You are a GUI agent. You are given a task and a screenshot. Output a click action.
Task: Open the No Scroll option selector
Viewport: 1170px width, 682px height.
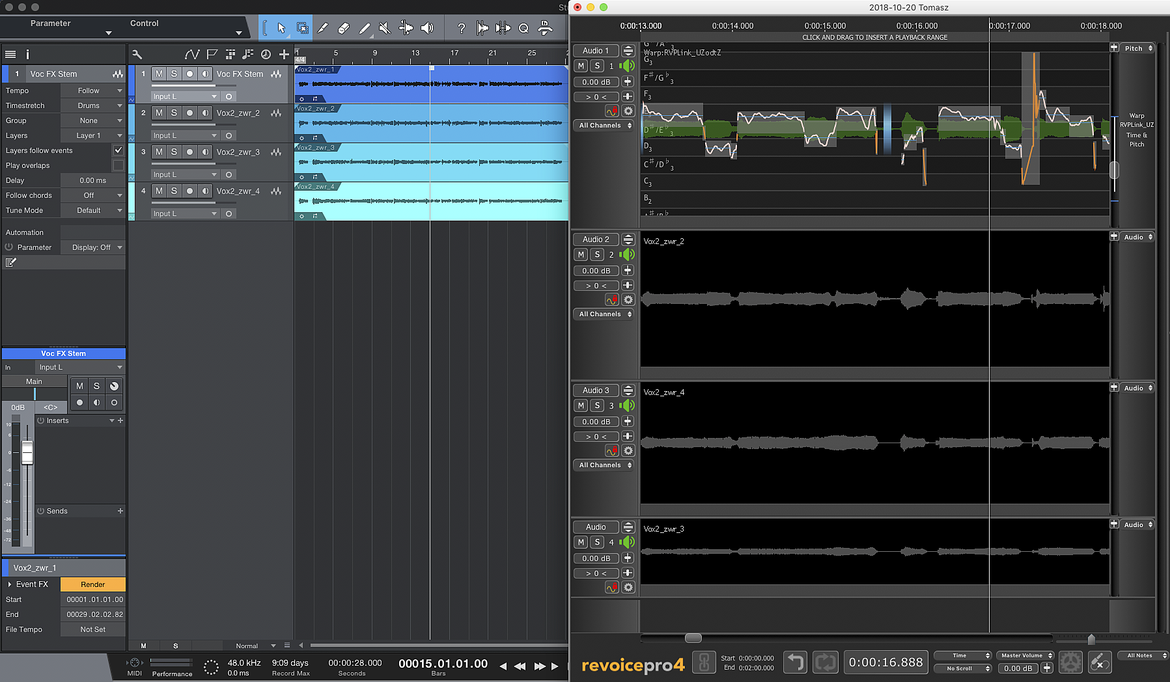point(963,669)
